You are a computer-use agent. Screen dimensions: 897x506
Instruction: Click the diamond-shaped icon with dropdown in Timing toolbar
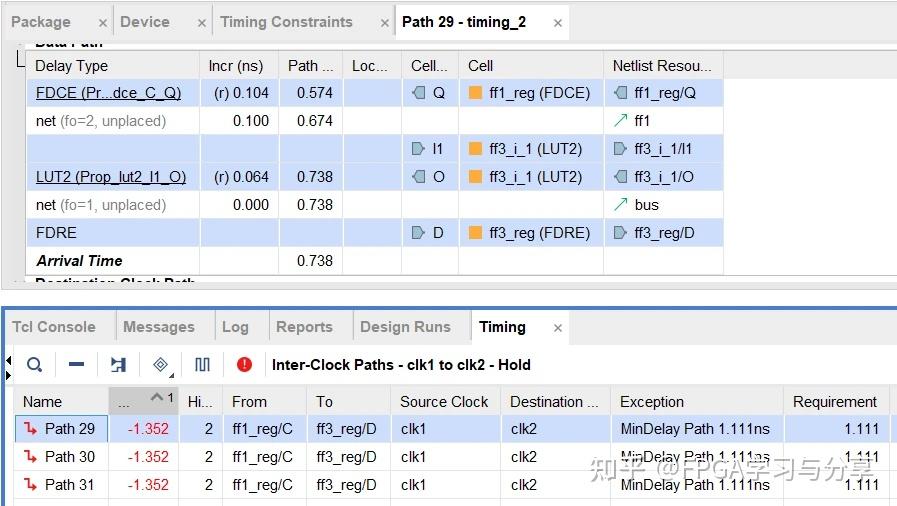click(x=160, y=365)
